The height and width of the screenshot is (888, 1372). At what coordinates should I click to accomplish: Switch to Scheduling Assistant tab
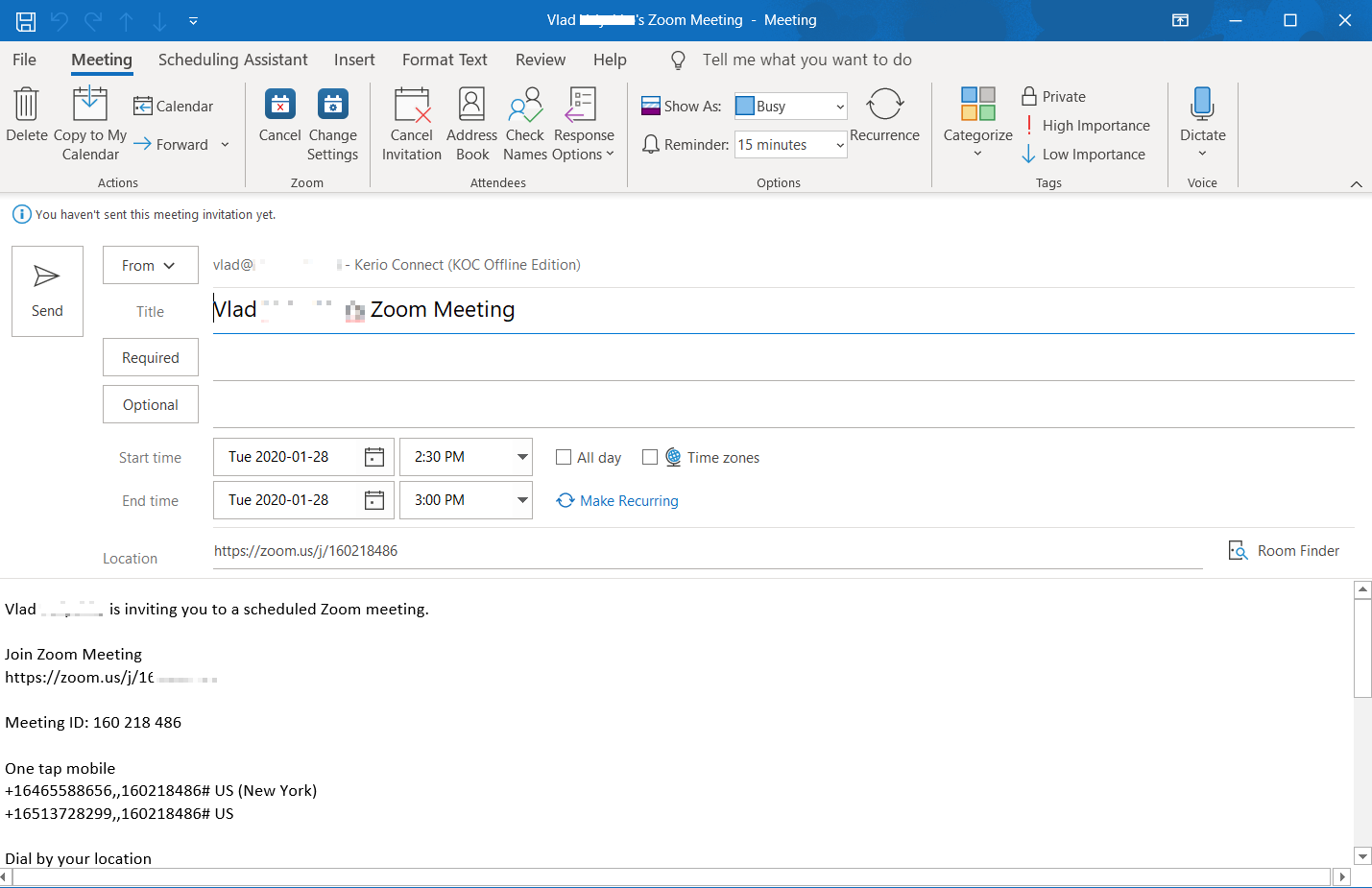(232, 60)
